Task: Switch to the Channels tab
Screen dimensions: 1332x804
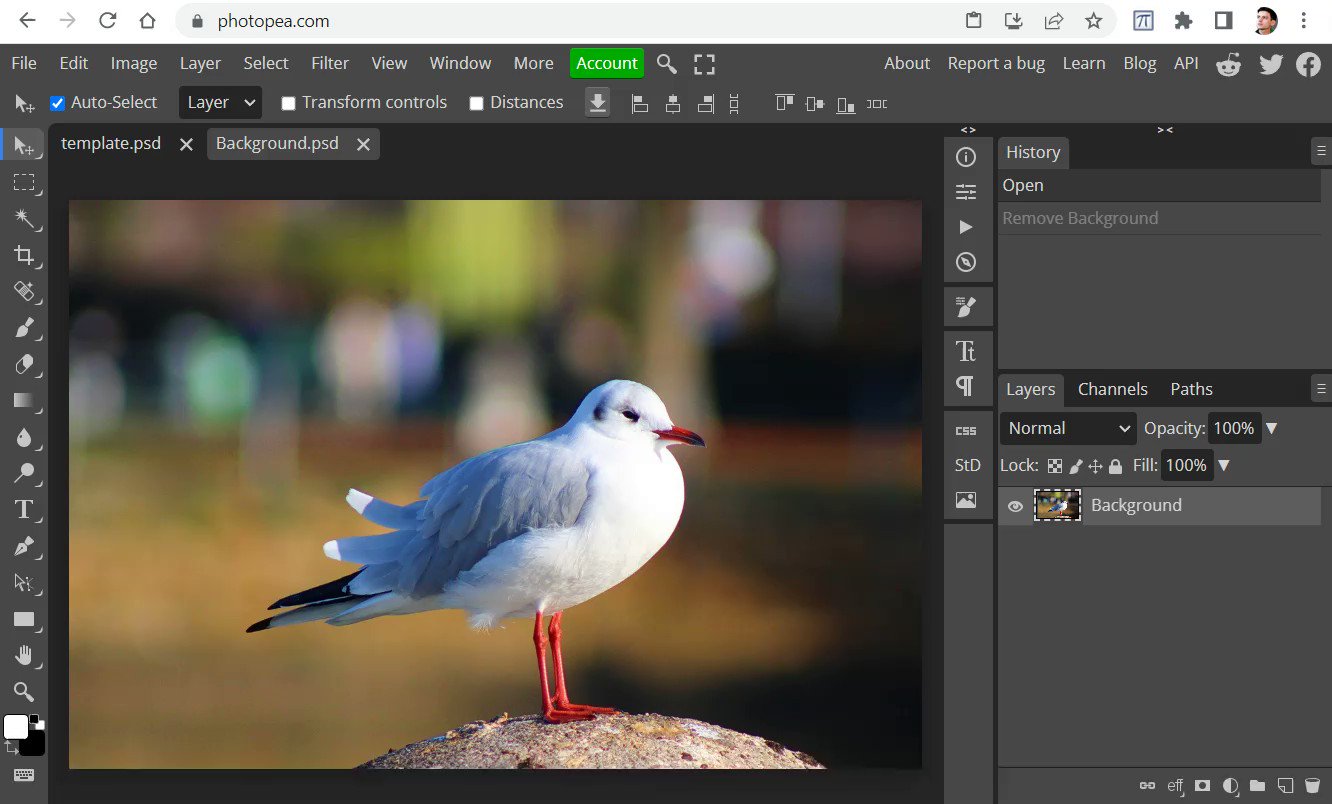Action: click(1112, 389)
